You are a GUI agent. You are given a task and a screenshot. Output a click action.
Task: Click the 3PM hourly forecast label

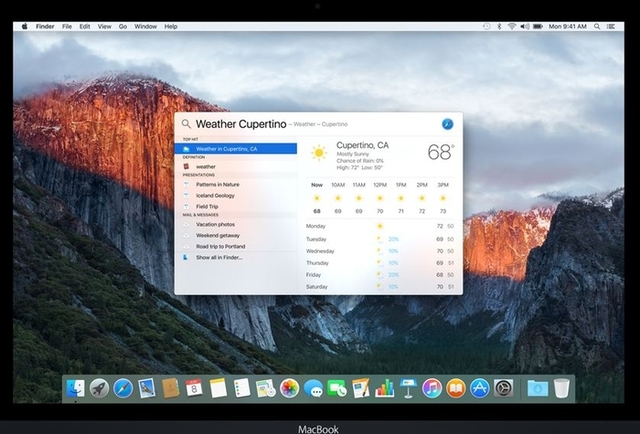tap(443, 185)
